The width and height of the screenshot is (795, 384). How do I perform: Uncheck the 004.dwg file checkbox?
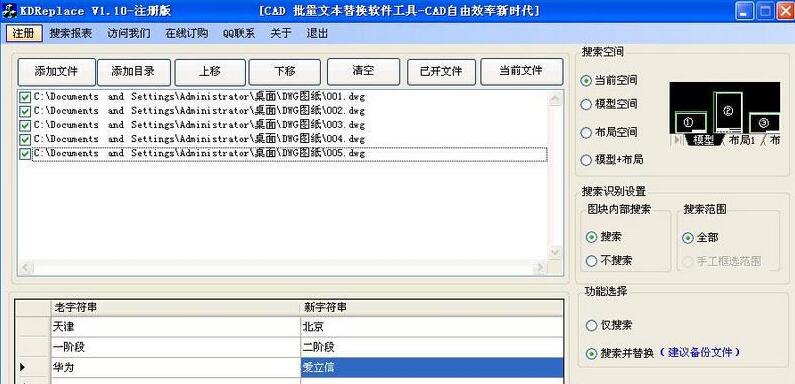click(25, 139)
